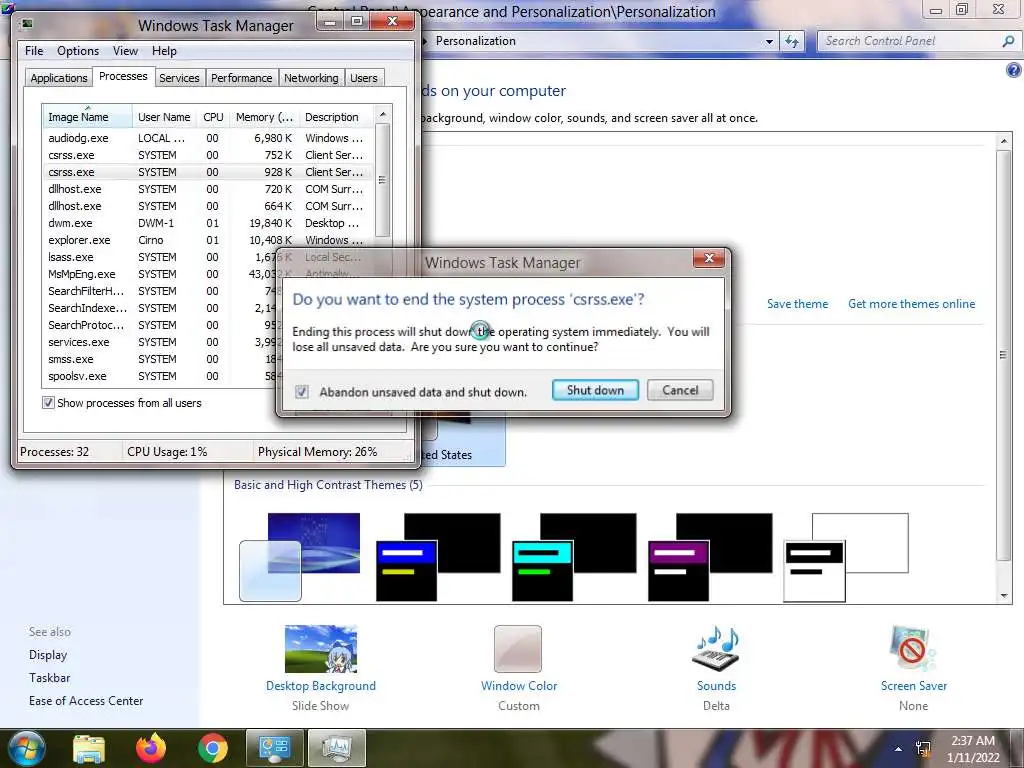
Task: Select the spoolsv.exe process row
Action: 160,376
